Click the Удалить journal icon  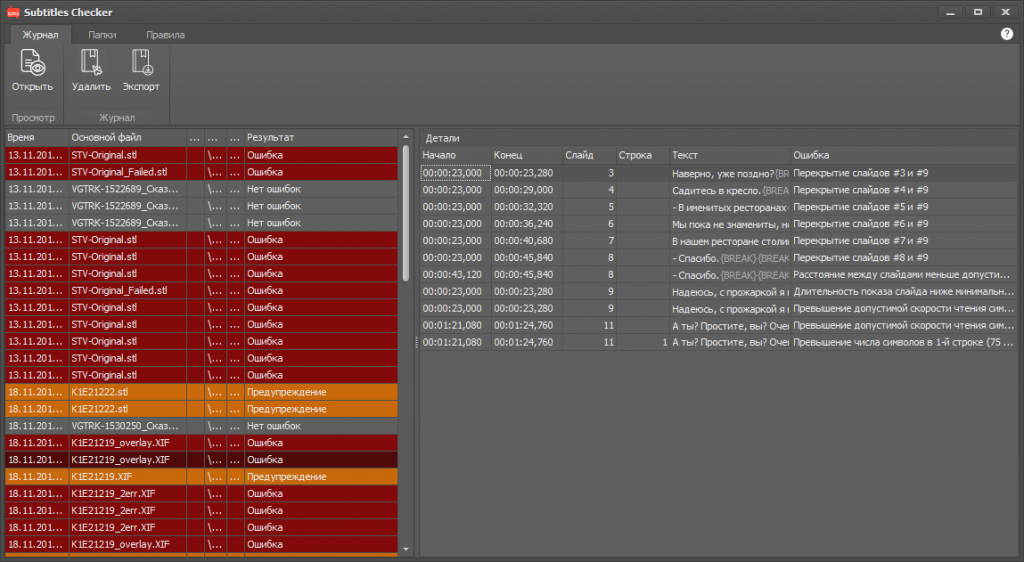tap(91, 64)
